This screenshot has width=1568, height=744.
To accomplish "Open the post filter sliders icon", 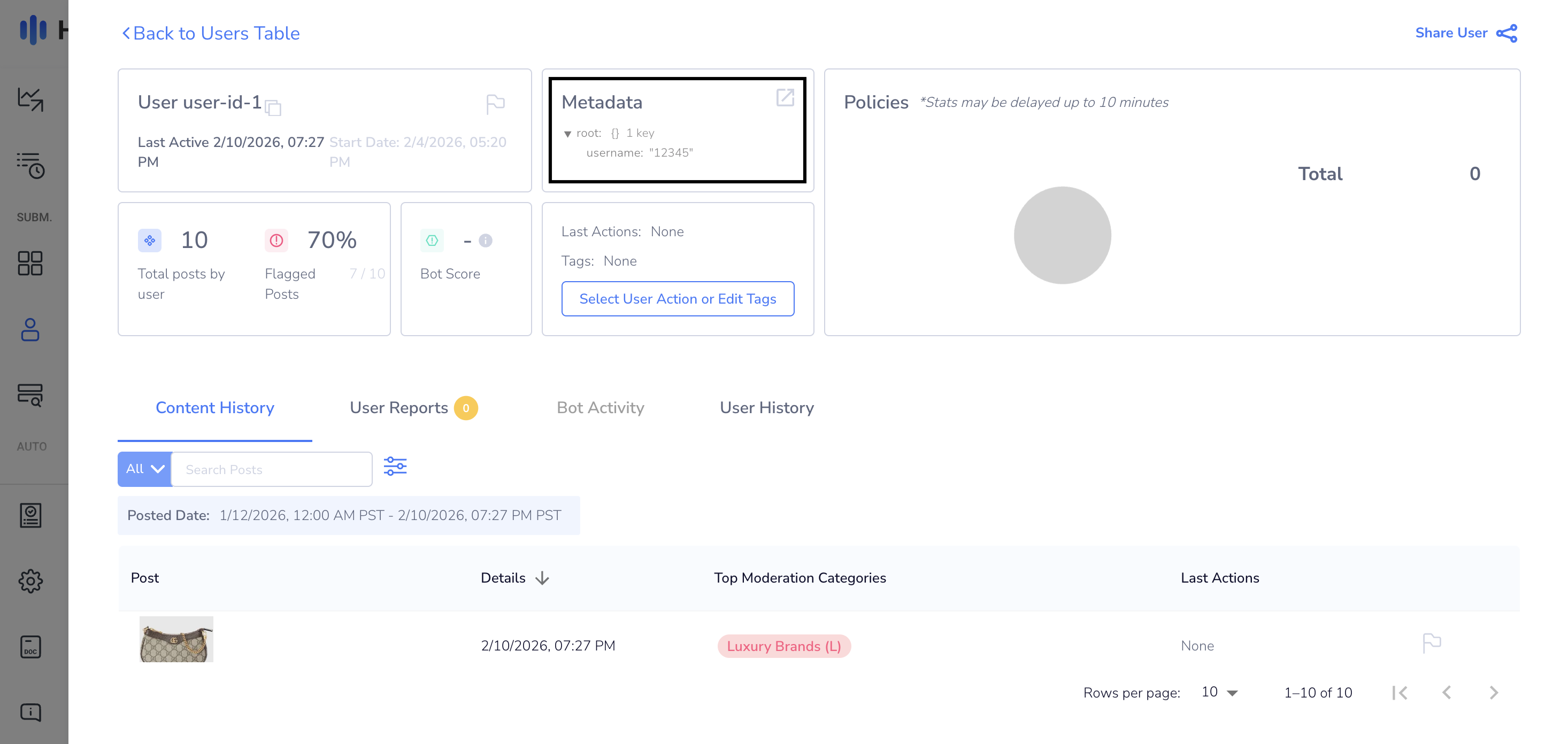I will pyautogui.click(x=395, y=467).
